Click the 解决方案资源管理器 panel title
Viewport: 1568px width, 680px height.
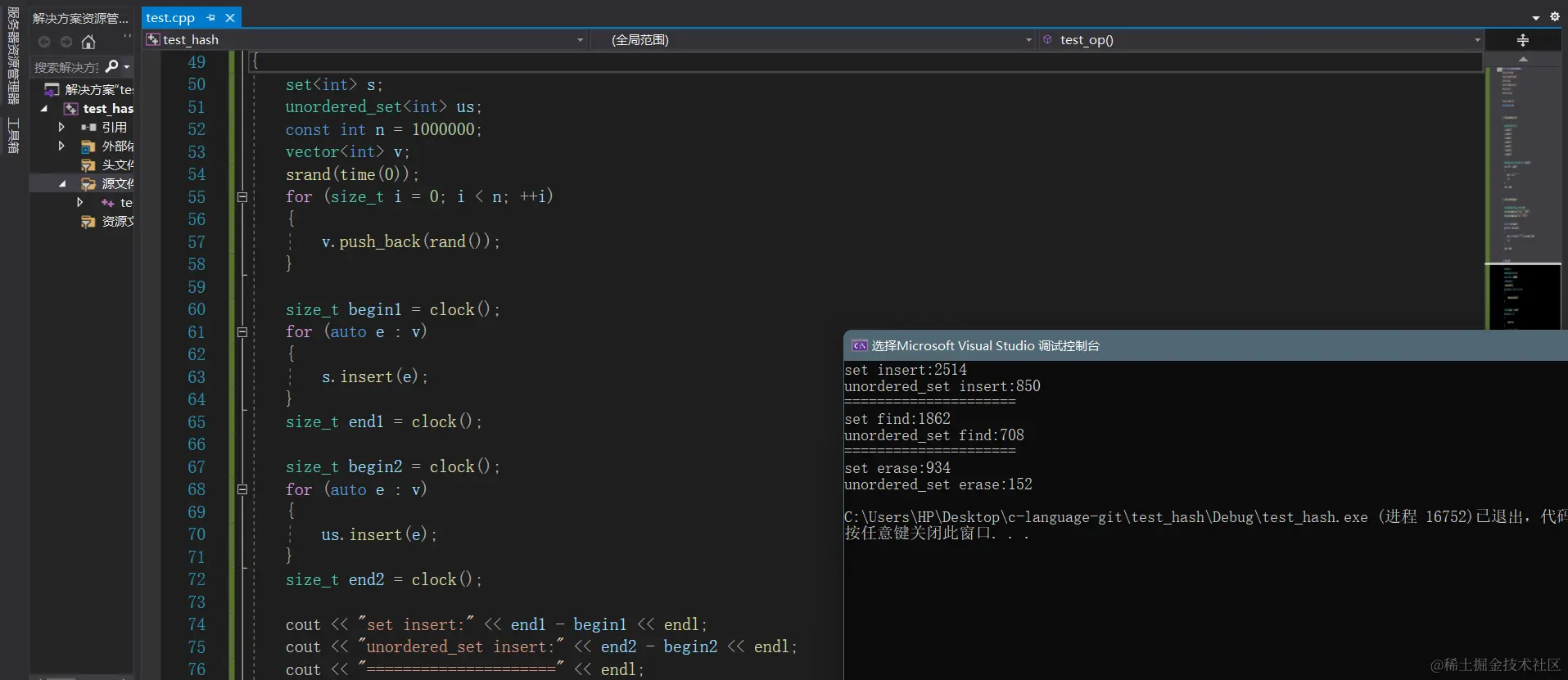pyautogui.click(x=80, y=17)
